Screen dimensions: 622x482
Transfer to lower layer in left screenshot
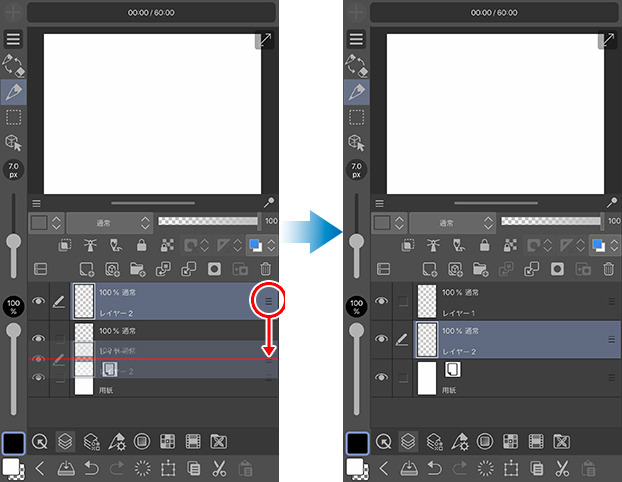point(163,269)
